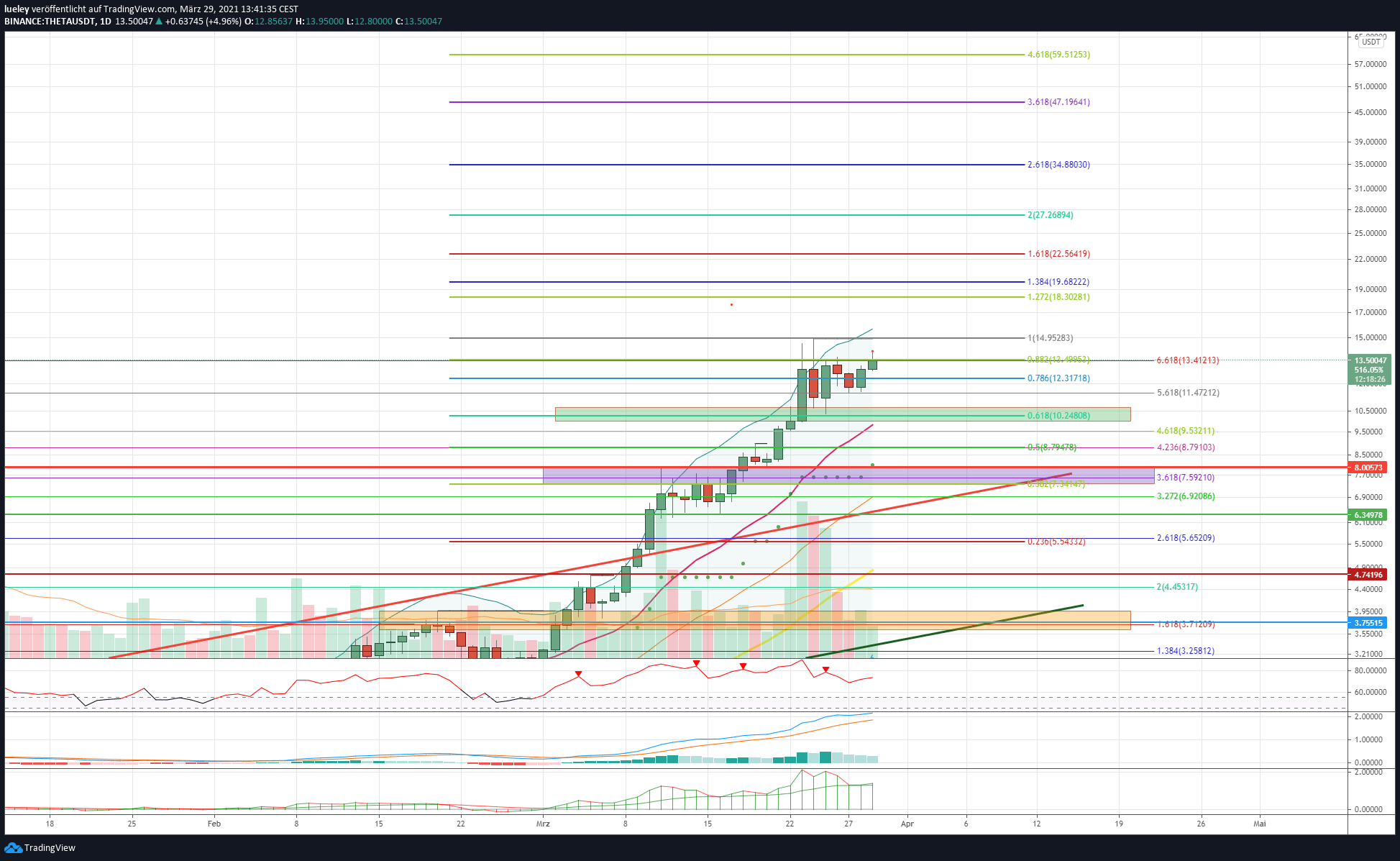Click the 1.618(22.56419) Fibonacci label
Image resolution: width=1400 pixels, height=861 pixels.
click(1058, 254)
